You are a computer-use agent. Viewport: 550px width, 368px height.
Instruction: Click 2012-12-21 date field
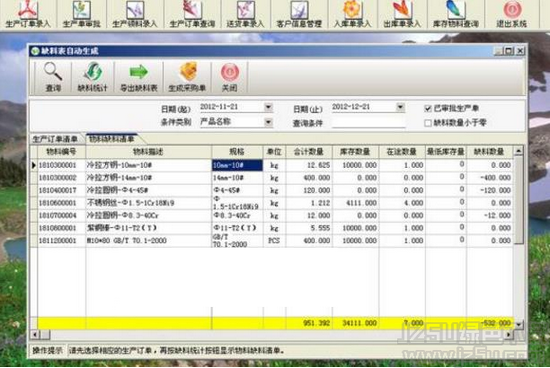pyautogui.click(x=363, y=107)
